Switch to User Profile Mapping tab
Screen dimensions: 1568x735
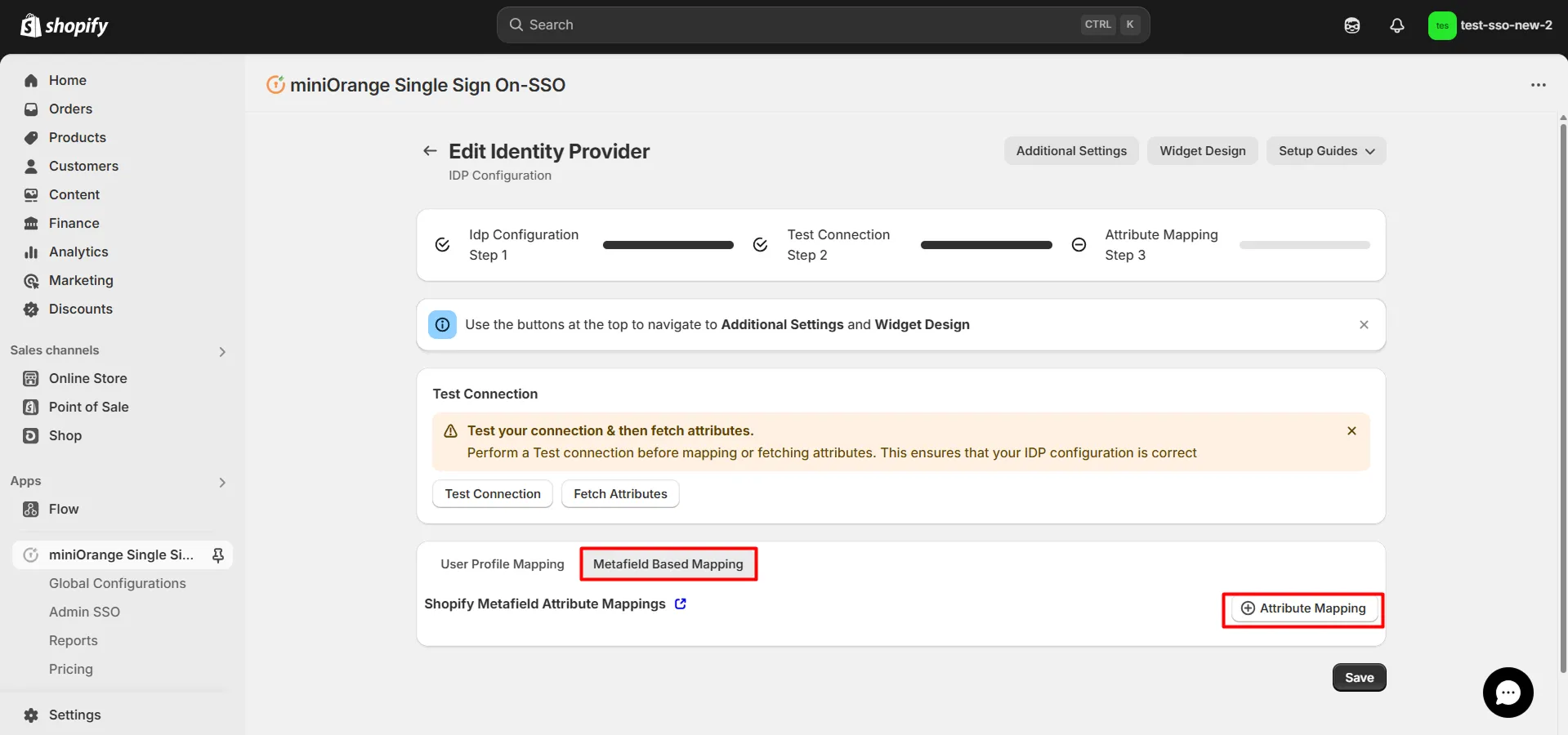(503, 564)
